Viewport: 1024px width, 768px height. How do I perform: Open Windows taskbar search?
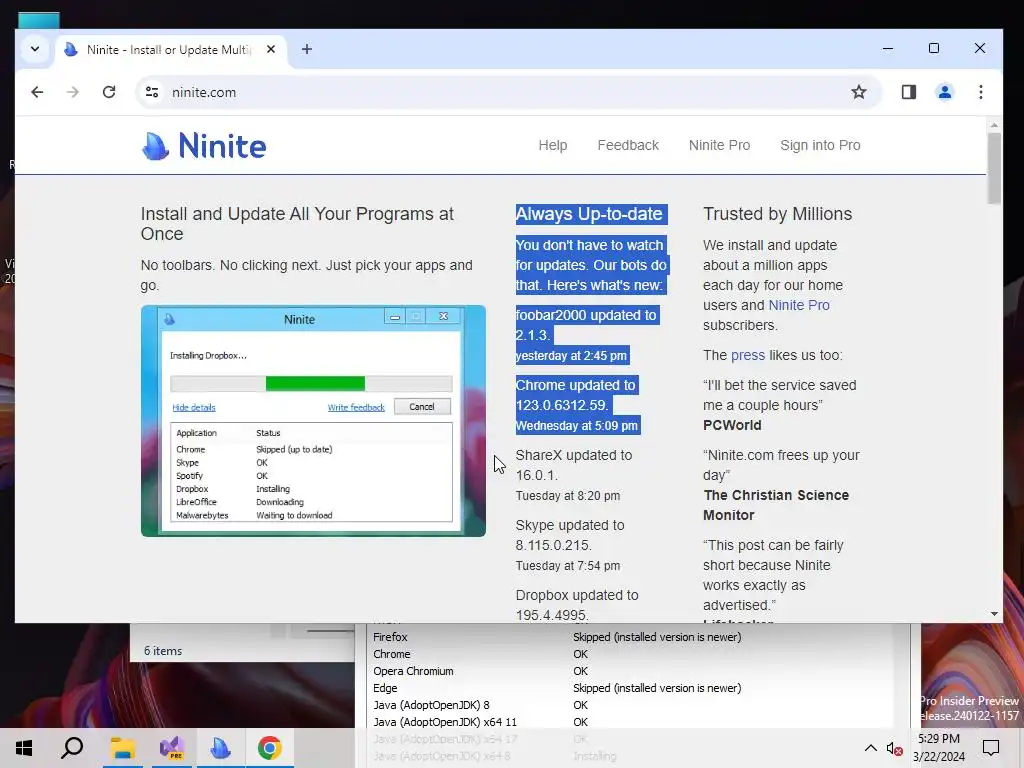click(72, 748)
